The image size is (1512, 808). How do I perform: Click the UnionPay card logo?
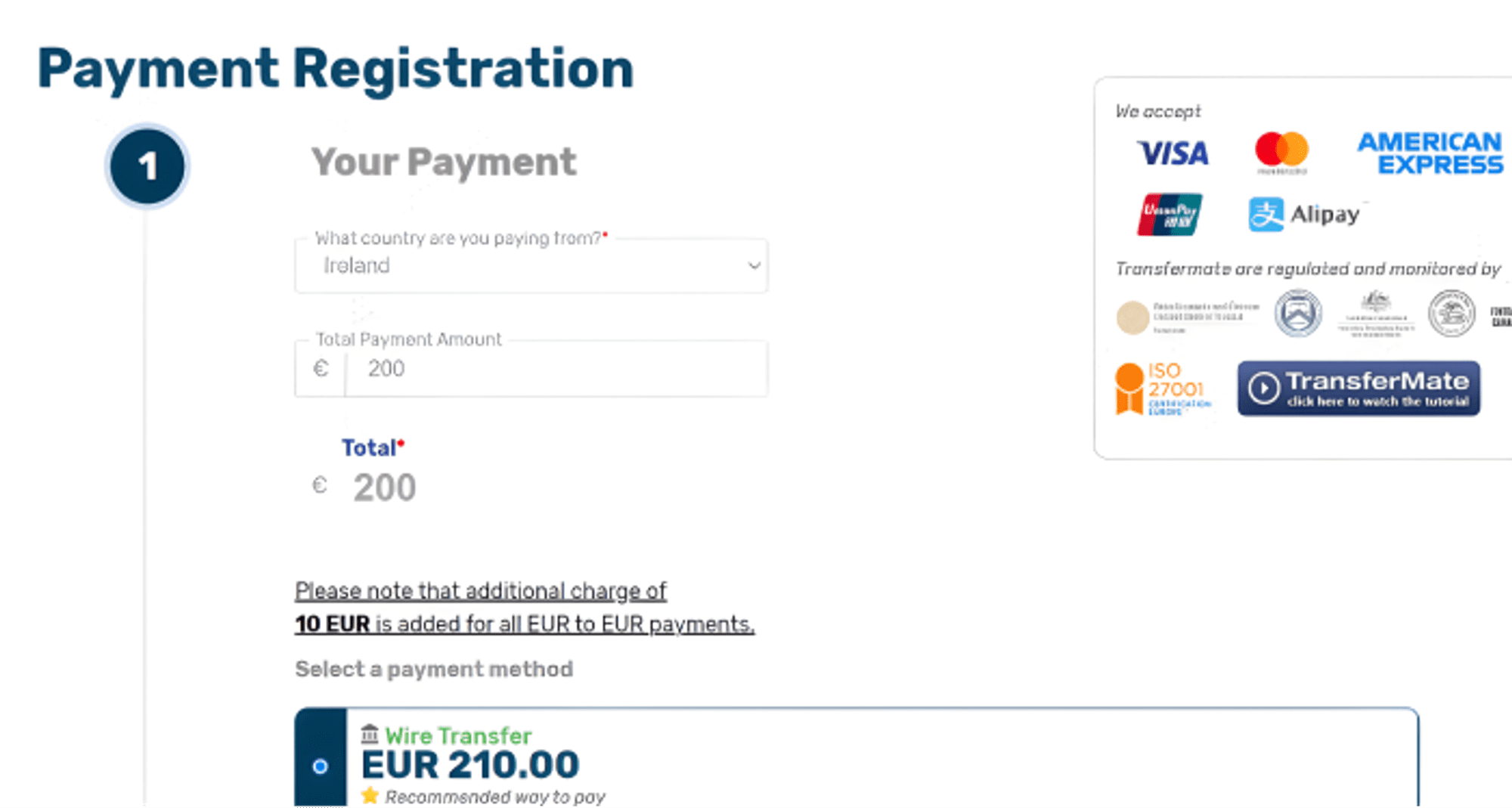[1170, 215]
